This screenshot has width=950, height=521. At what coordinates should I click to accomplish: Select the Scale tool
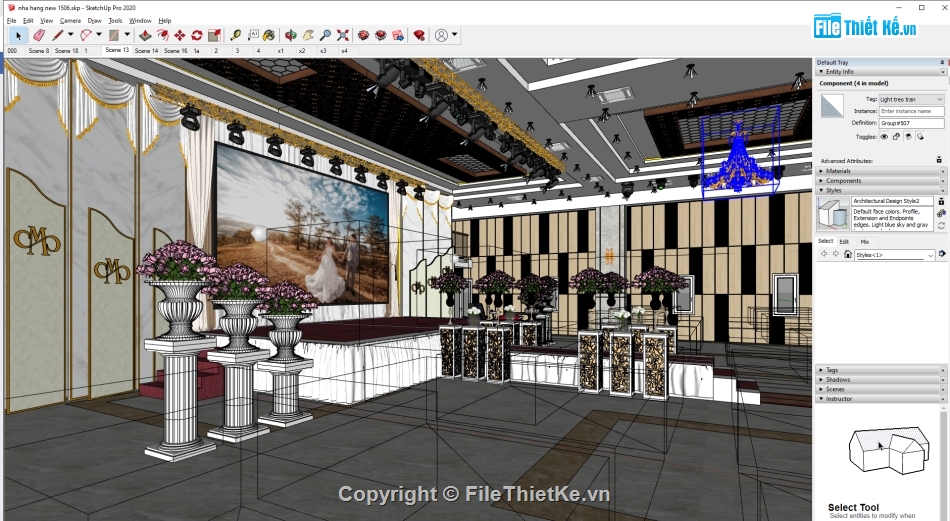pyautogui.click(x=214, y=36)
